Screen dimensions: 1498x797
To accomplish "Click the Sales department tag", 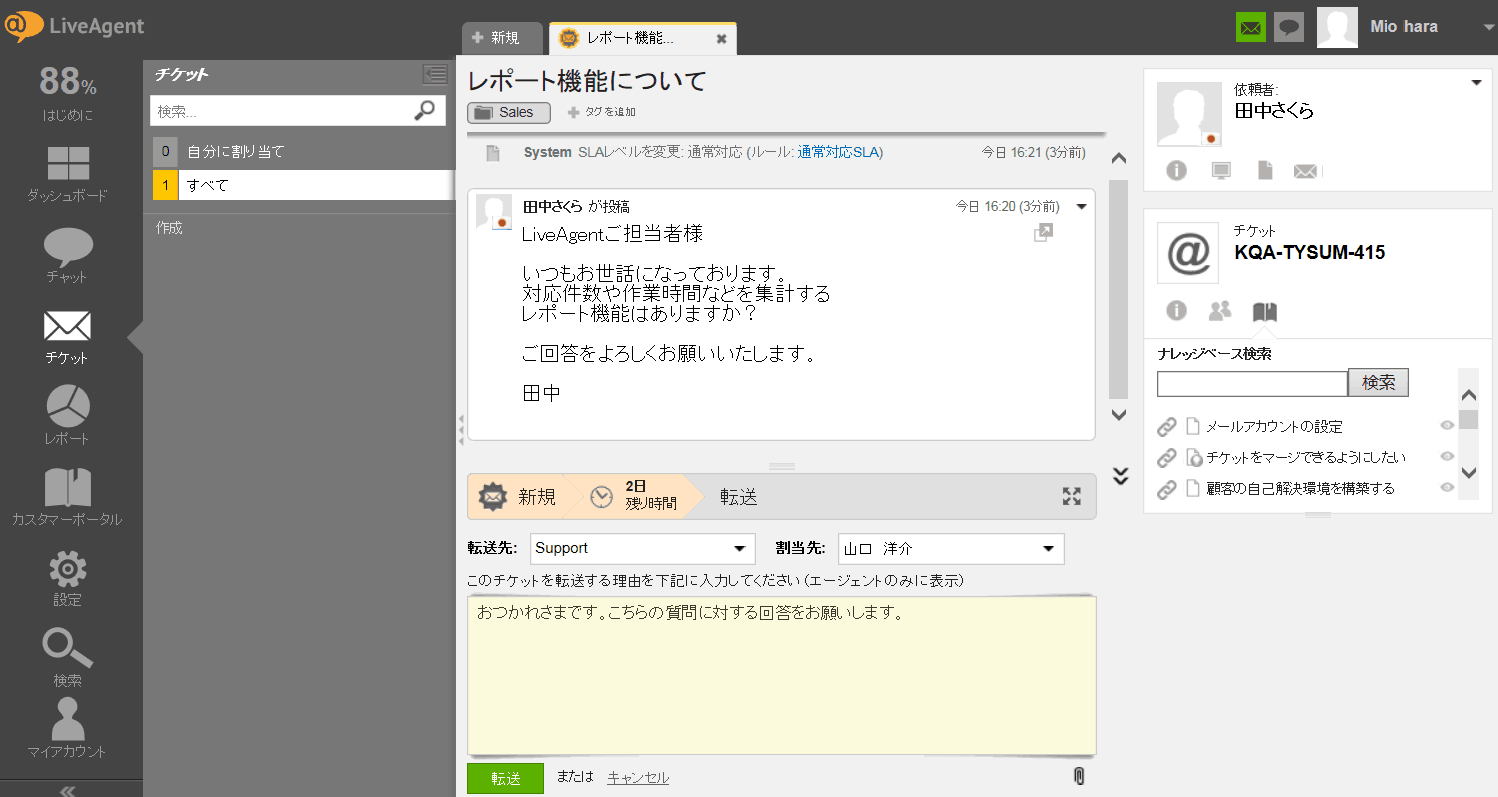I will coord(509,112).
